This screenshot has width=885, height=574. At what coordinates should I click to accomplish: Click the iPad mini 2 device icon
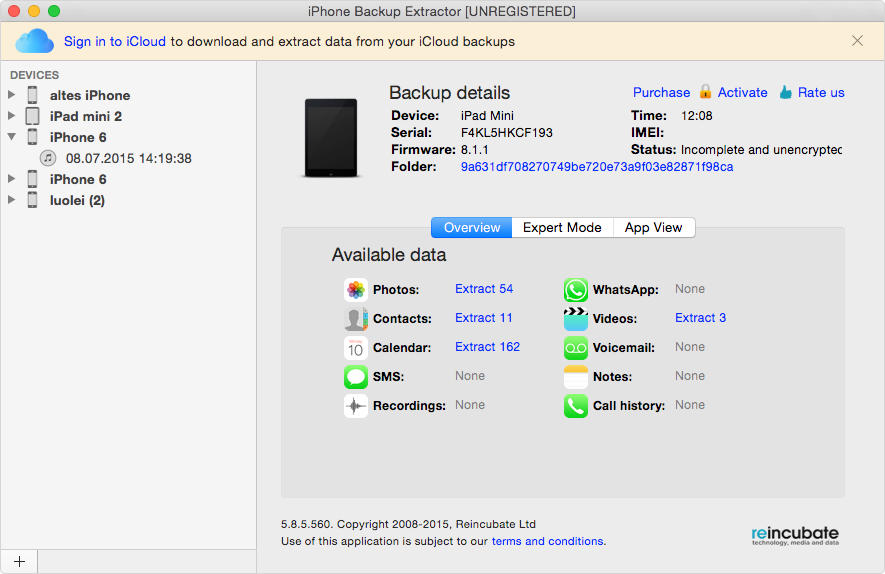pyautogui.click(x=33, y=116)
